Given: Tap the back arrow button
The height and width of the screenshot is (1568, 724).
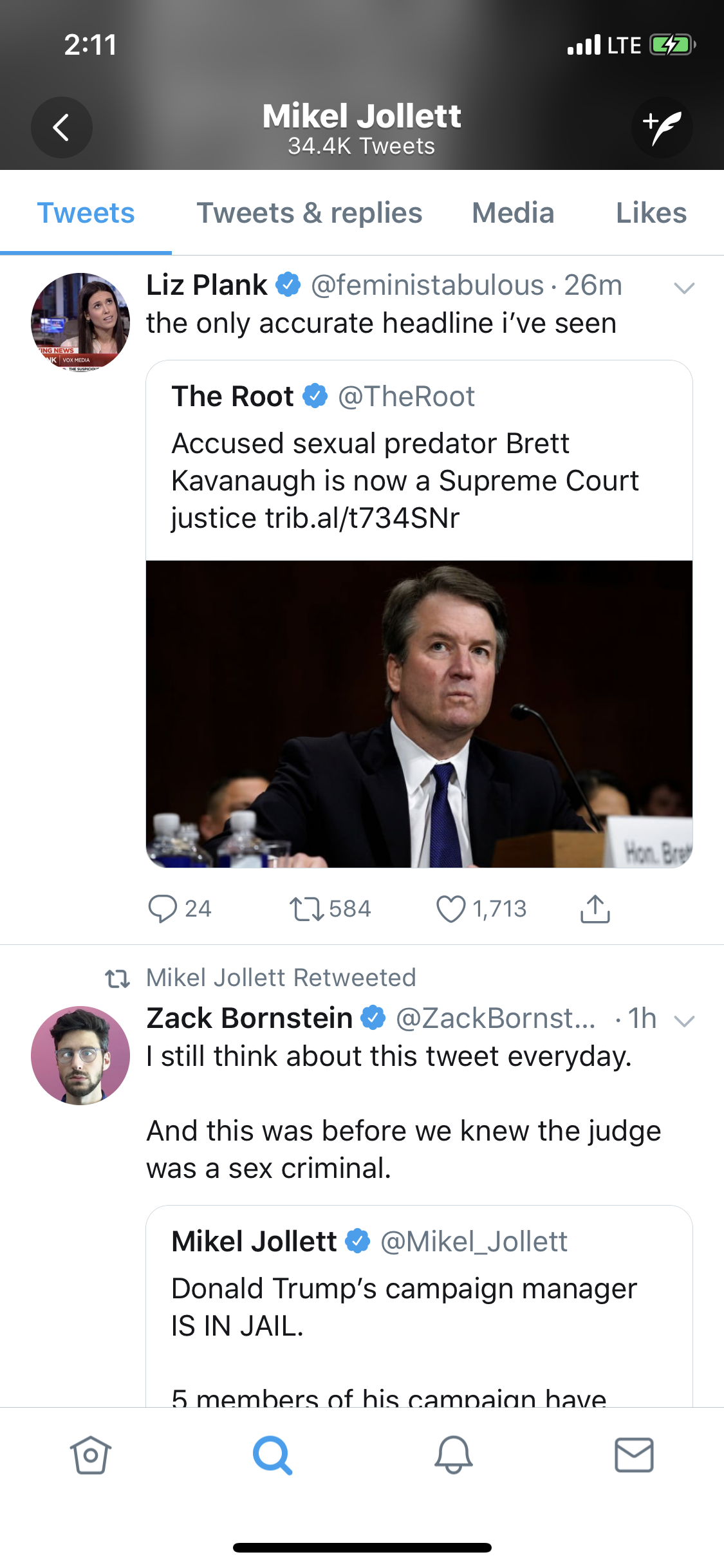Looking at the screenshot, I should 61,127.
